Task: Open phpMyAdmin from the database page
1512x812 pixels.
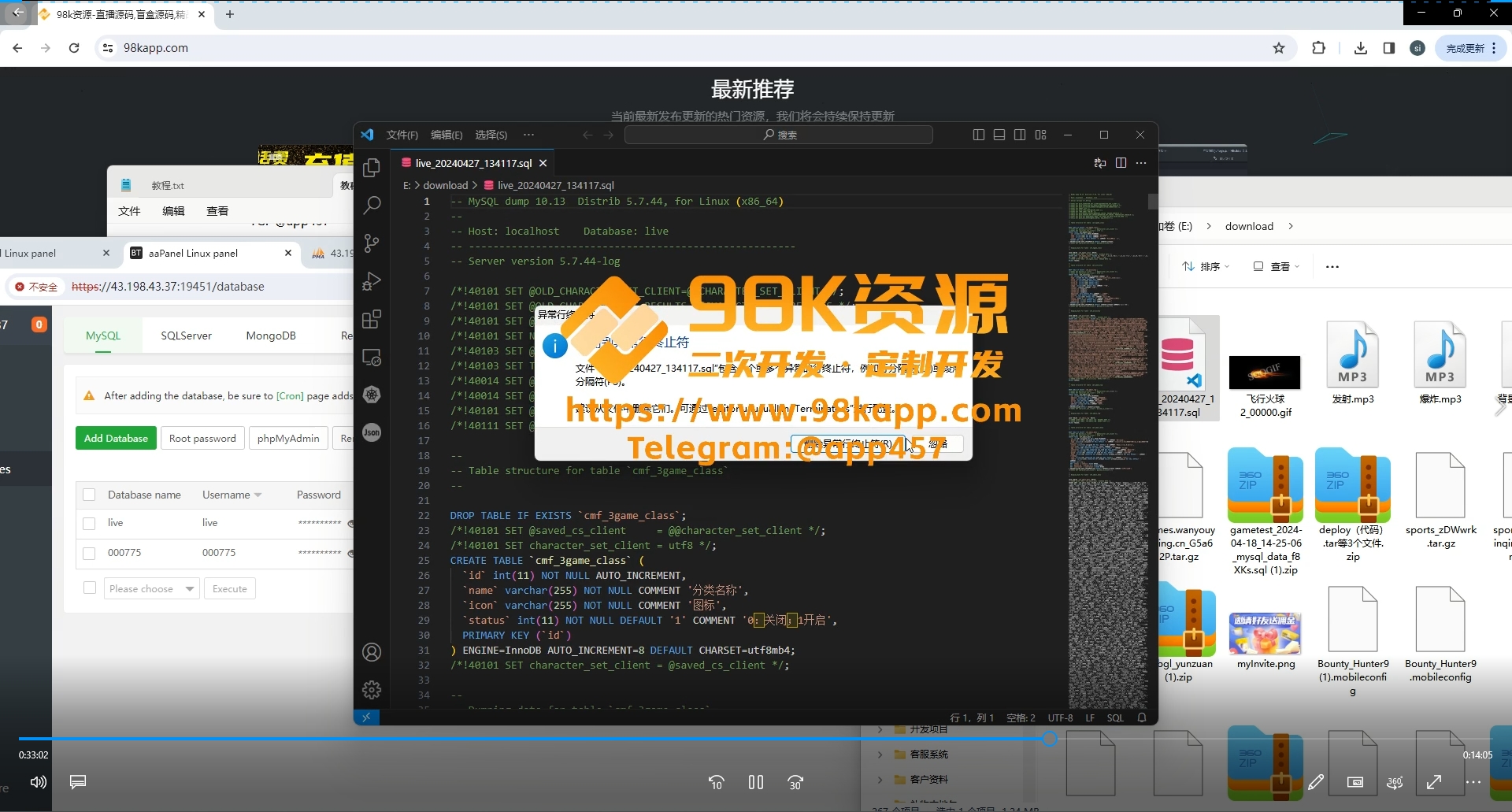Action: tap(288, 438)
